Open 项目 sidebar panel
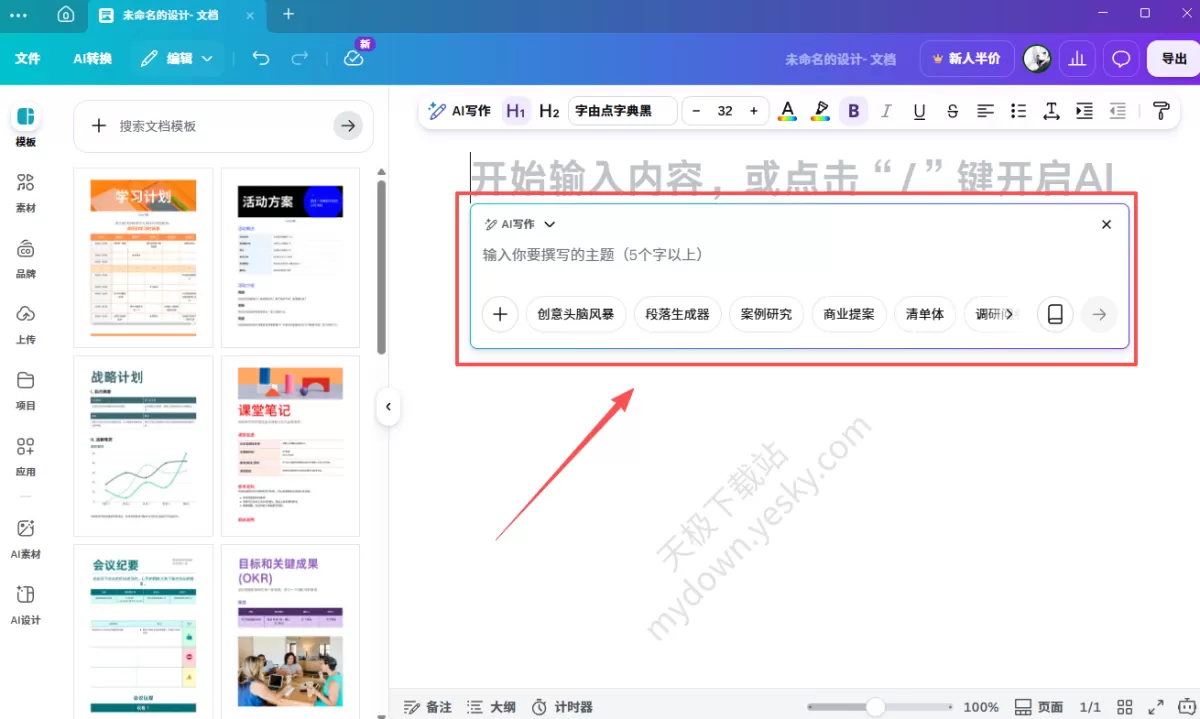 [26, 391]
